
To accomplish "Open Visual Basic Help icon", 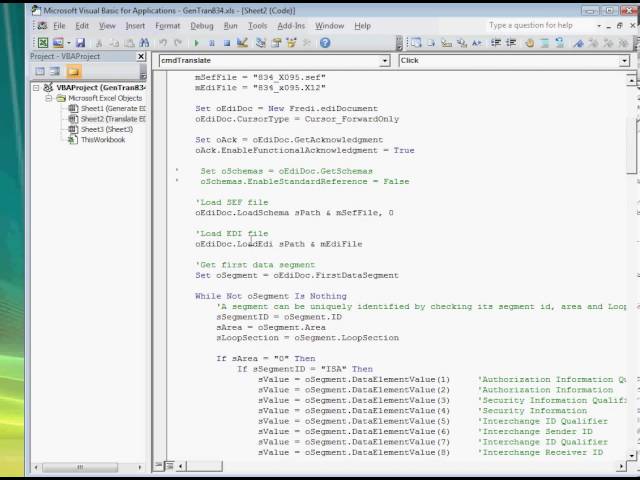I will 325,42.
